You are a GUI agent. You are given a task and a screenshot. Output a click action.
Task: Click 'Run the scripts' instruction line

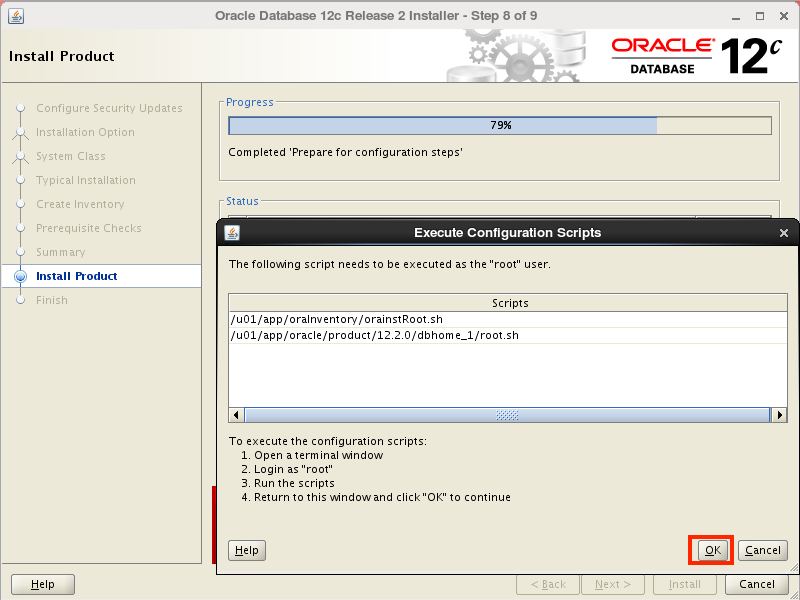click(288, 483)
